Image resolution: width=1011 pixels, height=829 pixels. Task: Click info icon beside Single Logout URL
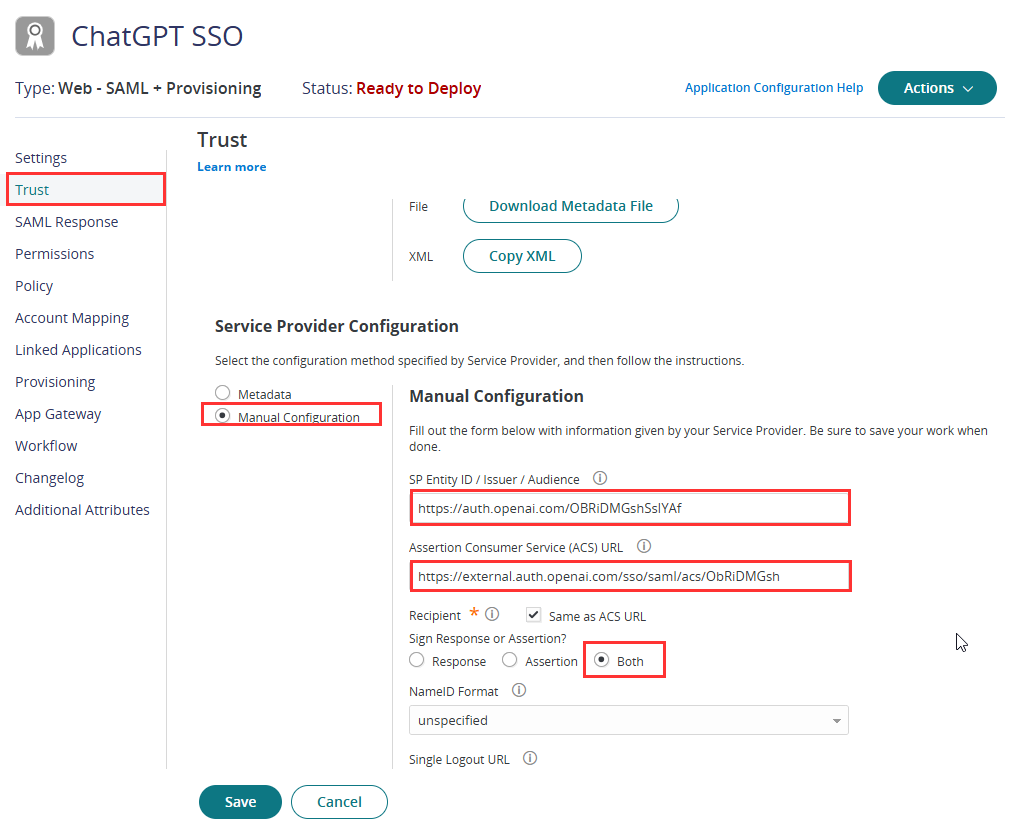[x=530, y=758]
